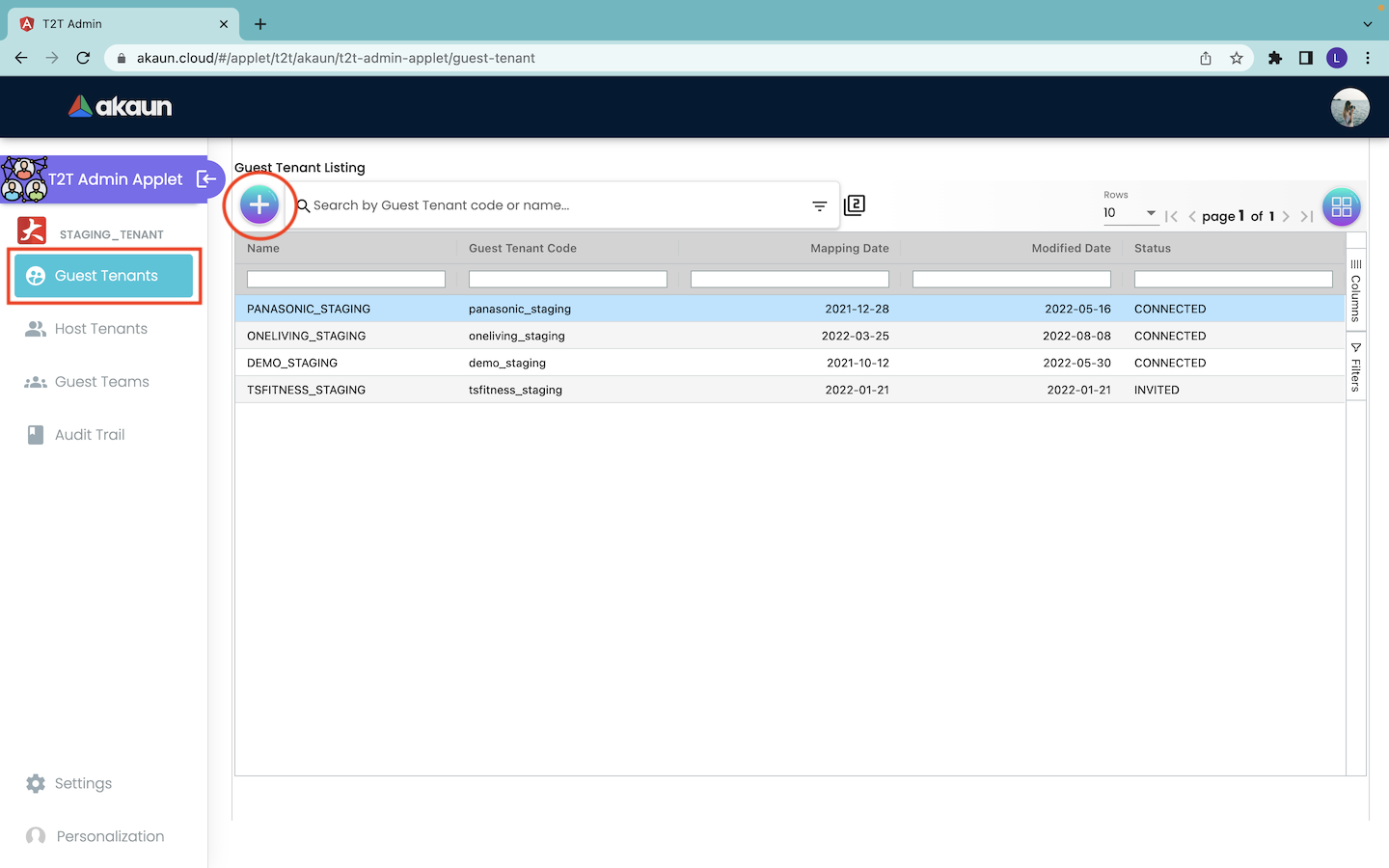Open the applet grid menu button

(1341, 206)
